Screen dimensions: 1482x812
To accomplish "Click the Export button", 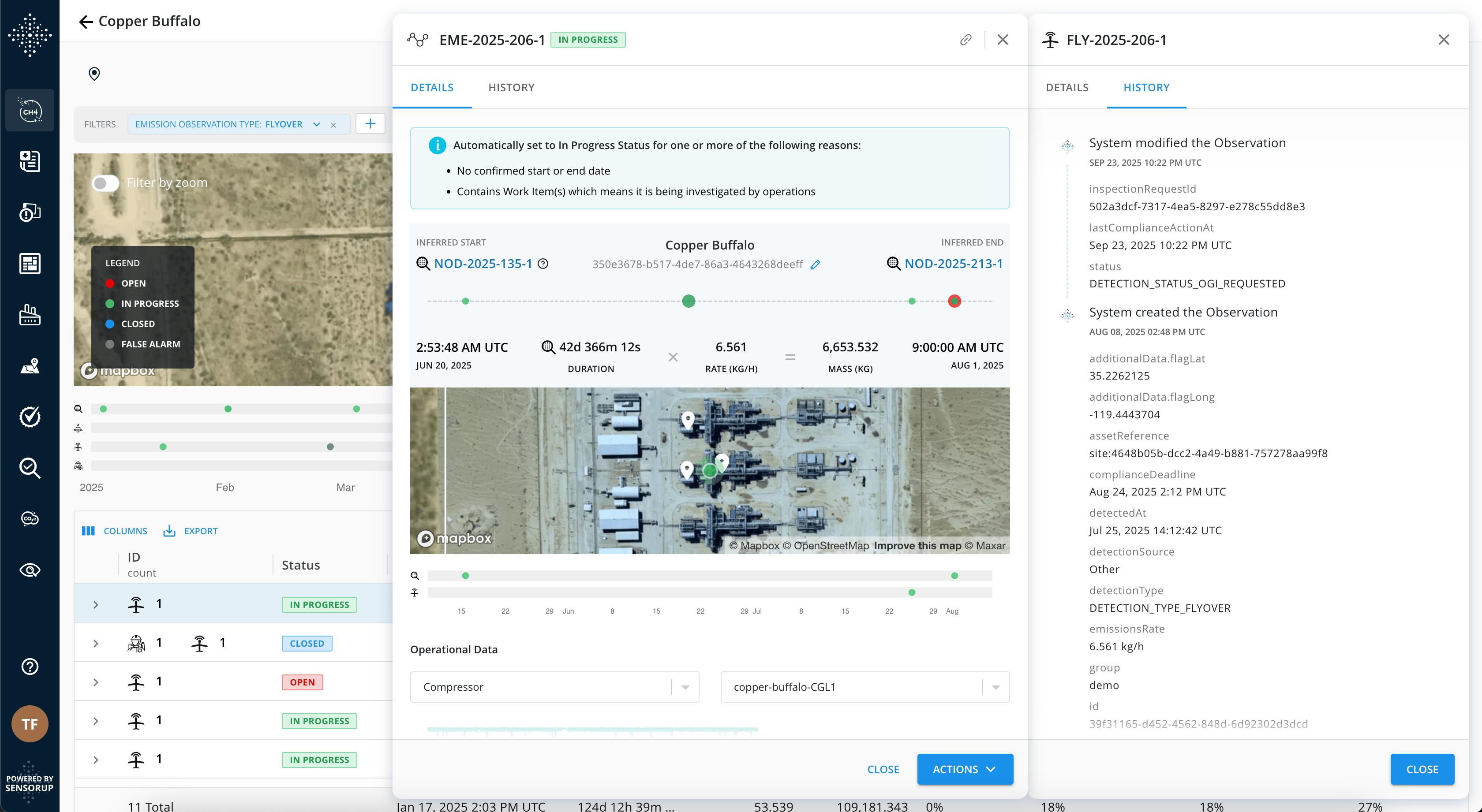I will point(191,531).
